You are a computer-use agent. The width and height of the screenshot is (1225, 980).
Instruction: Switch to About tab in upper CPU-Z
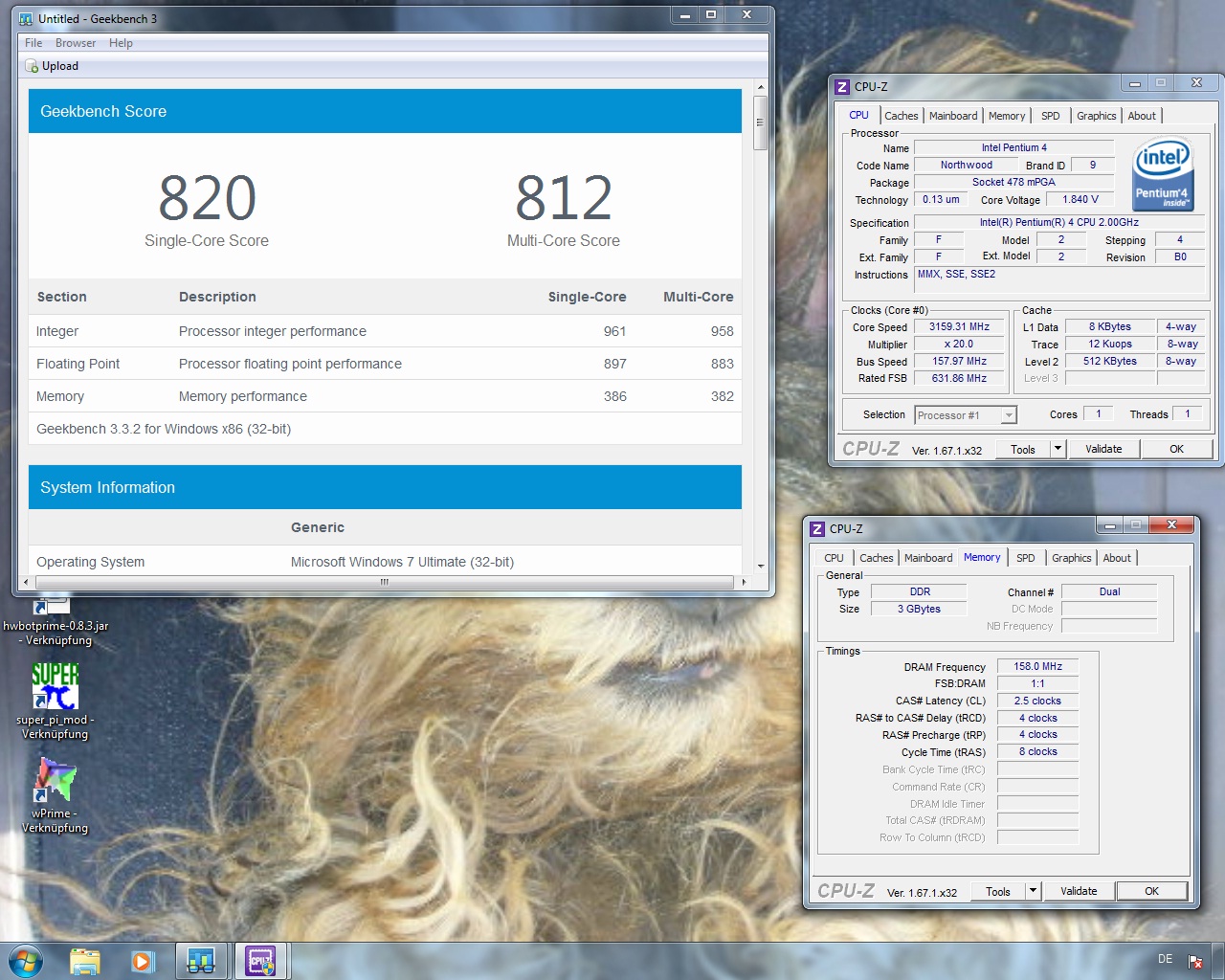1142,116
